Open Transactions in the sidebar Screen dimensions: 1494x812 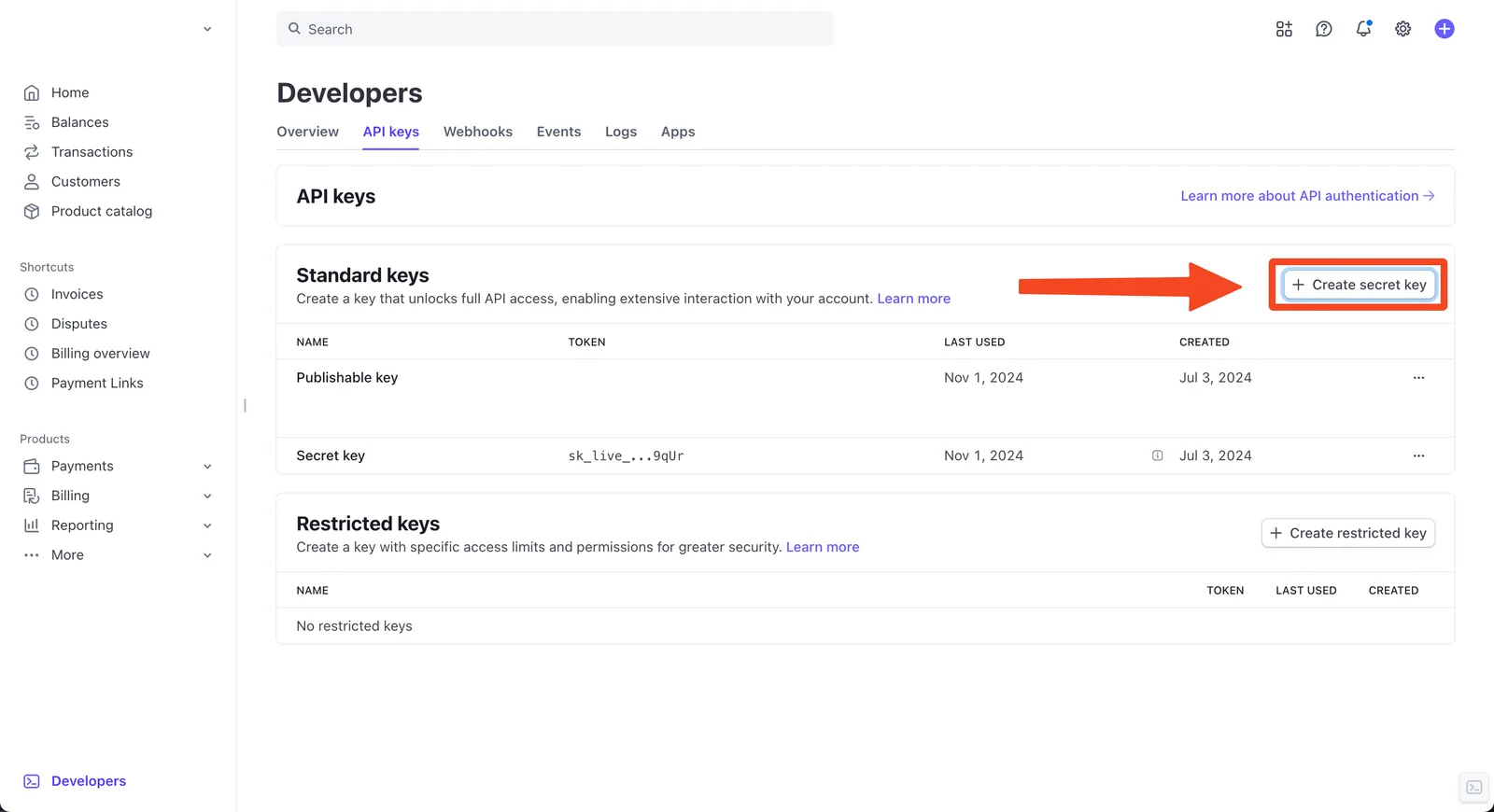click(x=92, y=152)
